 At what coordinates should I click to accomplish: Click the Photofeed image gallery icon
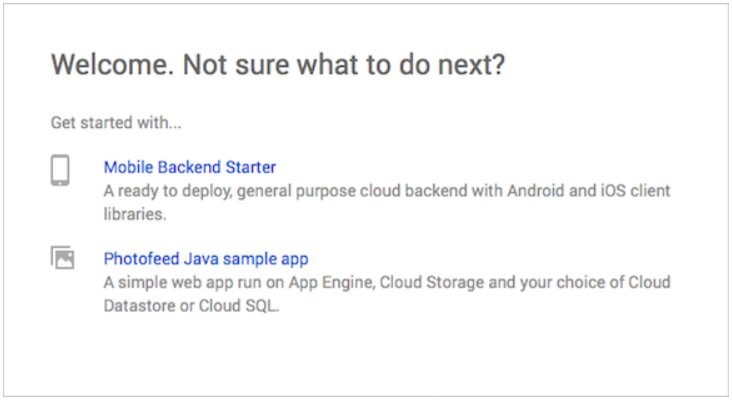pos(62,258)
